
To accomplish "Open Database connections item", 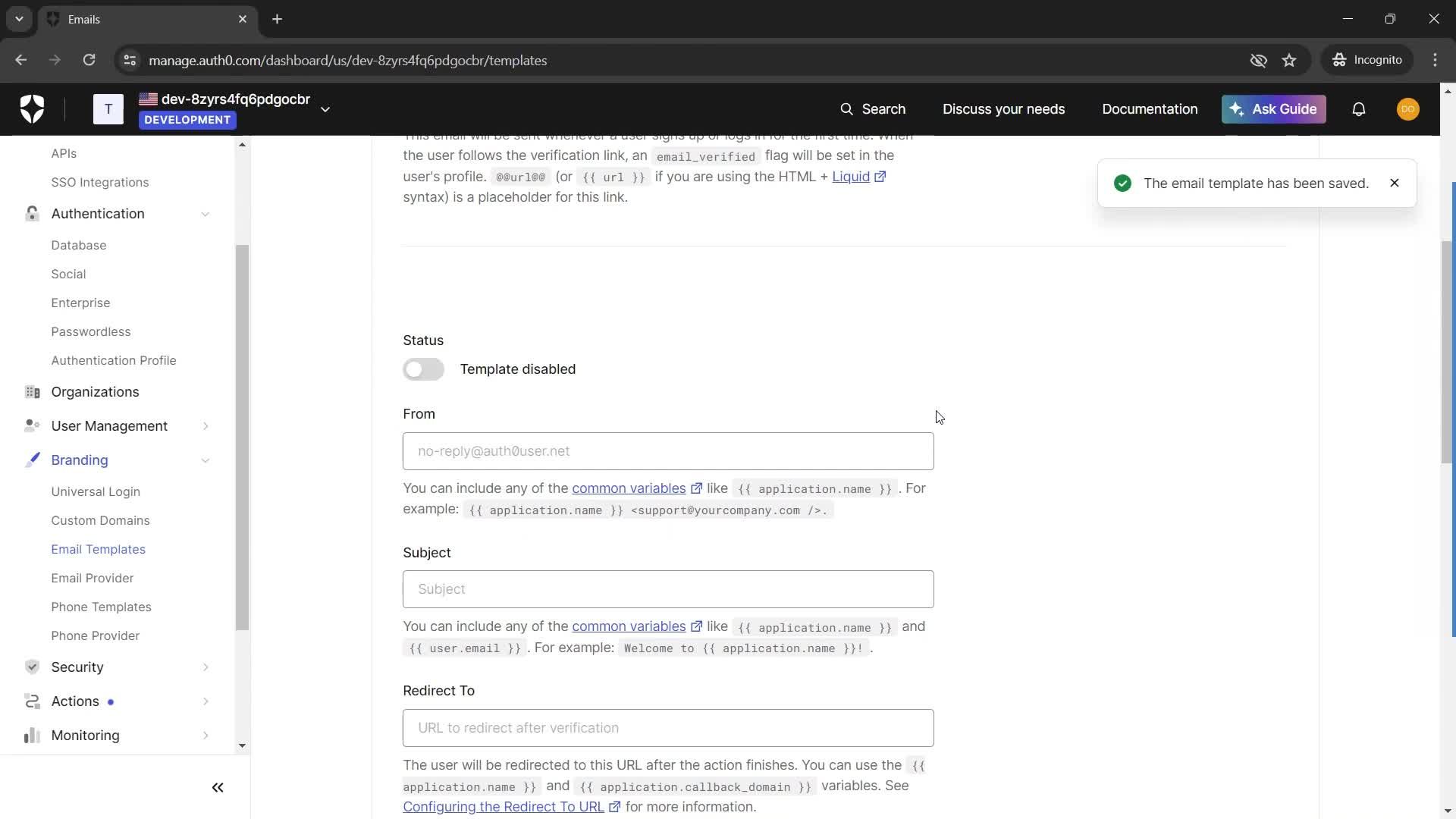I will (x=79, y=245).
